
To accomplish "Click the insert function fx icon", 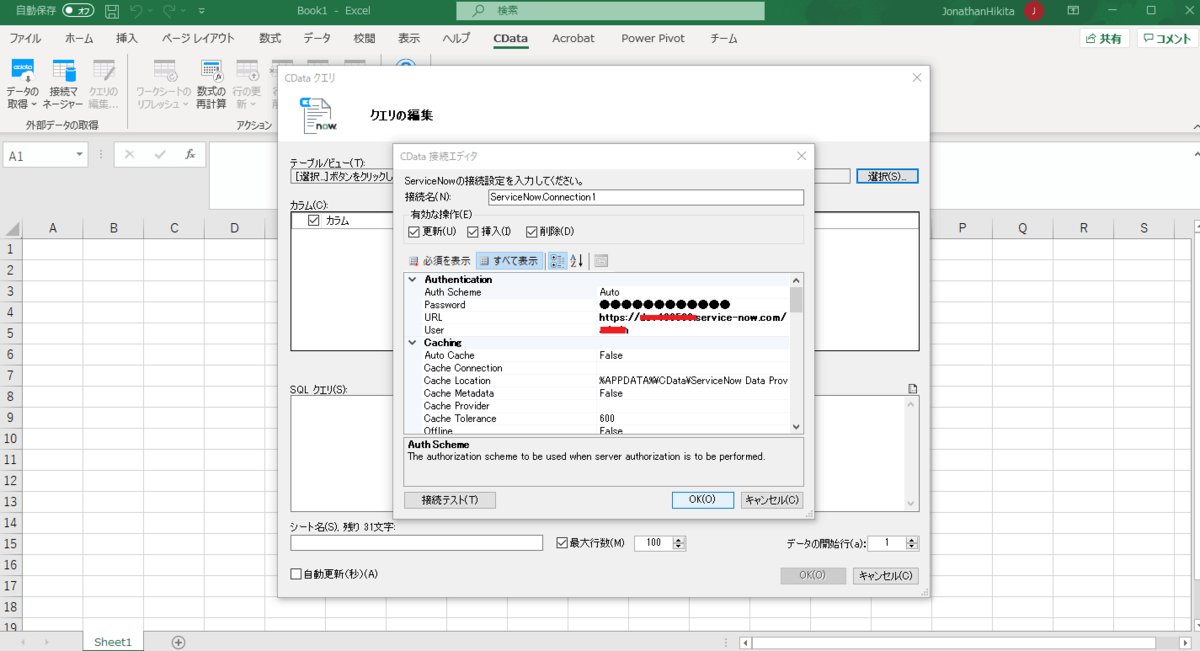I will (189, 155).
